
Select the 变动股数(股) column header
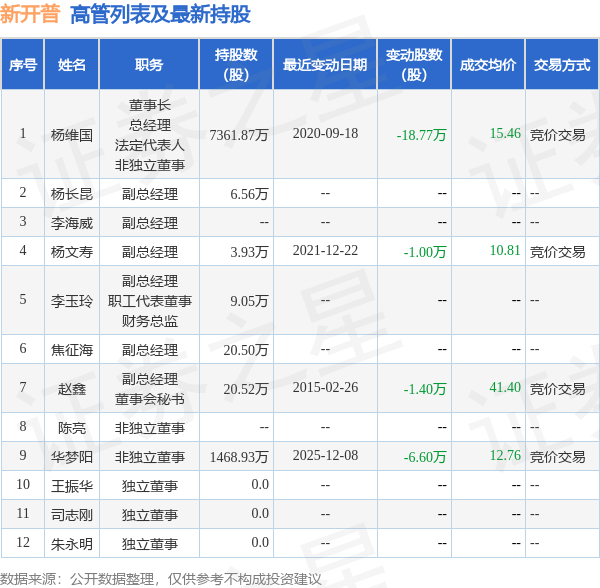point(414,65)
